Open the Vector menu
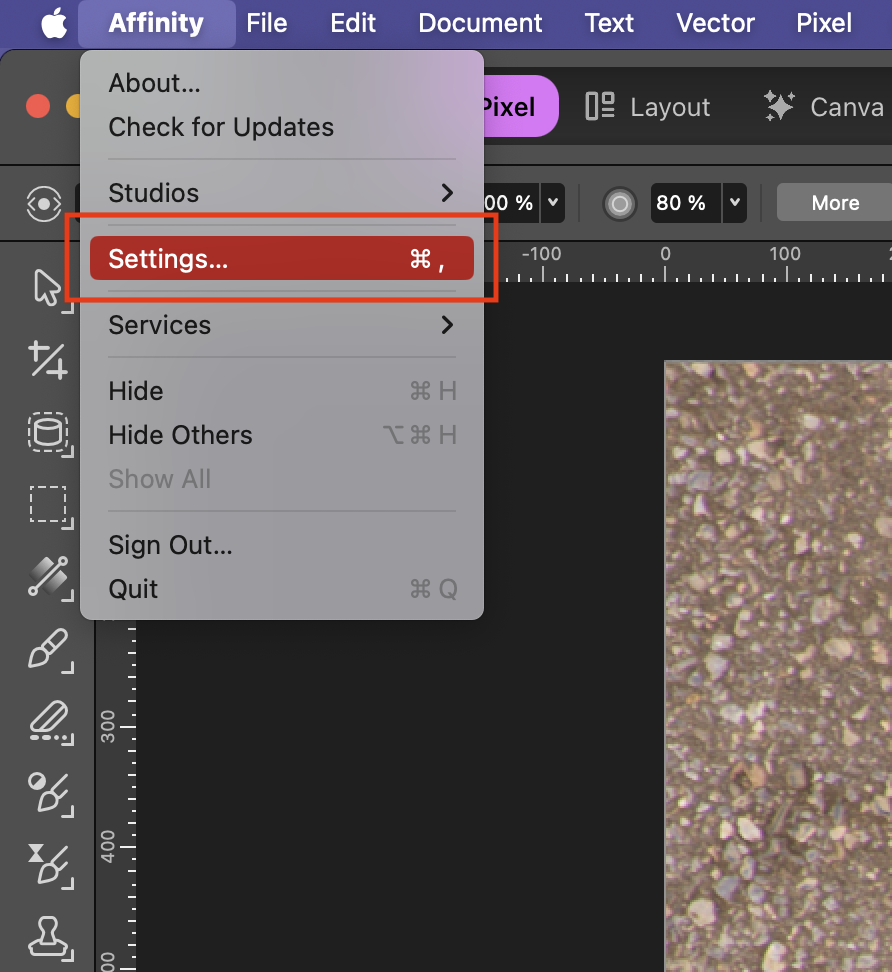Image resolution: width=892 pixels, height=972 pixels. pyautogui.click(x=715, y=24)
